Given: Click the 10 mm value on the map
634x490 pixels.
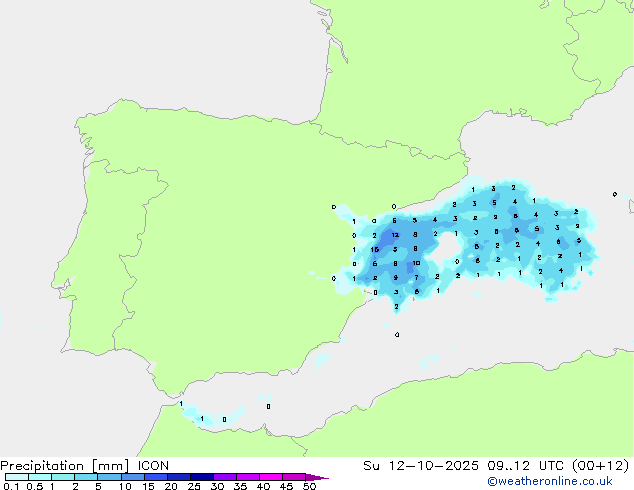Looking at the screenshot, I should 416,263.
